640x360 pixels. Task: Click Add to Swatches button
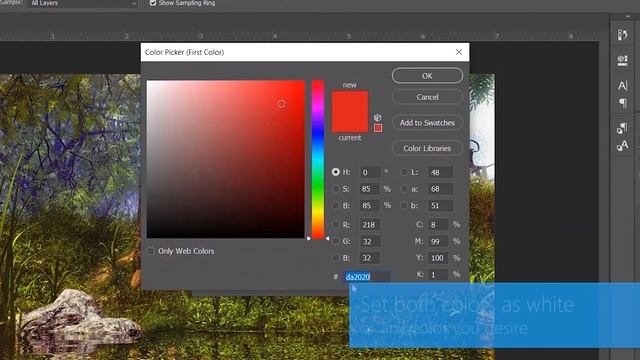[427, 123]
